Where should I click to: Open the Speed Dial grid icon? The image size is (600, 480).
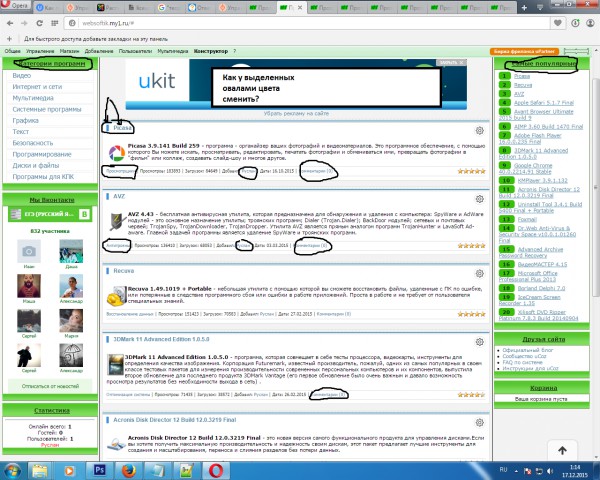[x=54, y=23]
